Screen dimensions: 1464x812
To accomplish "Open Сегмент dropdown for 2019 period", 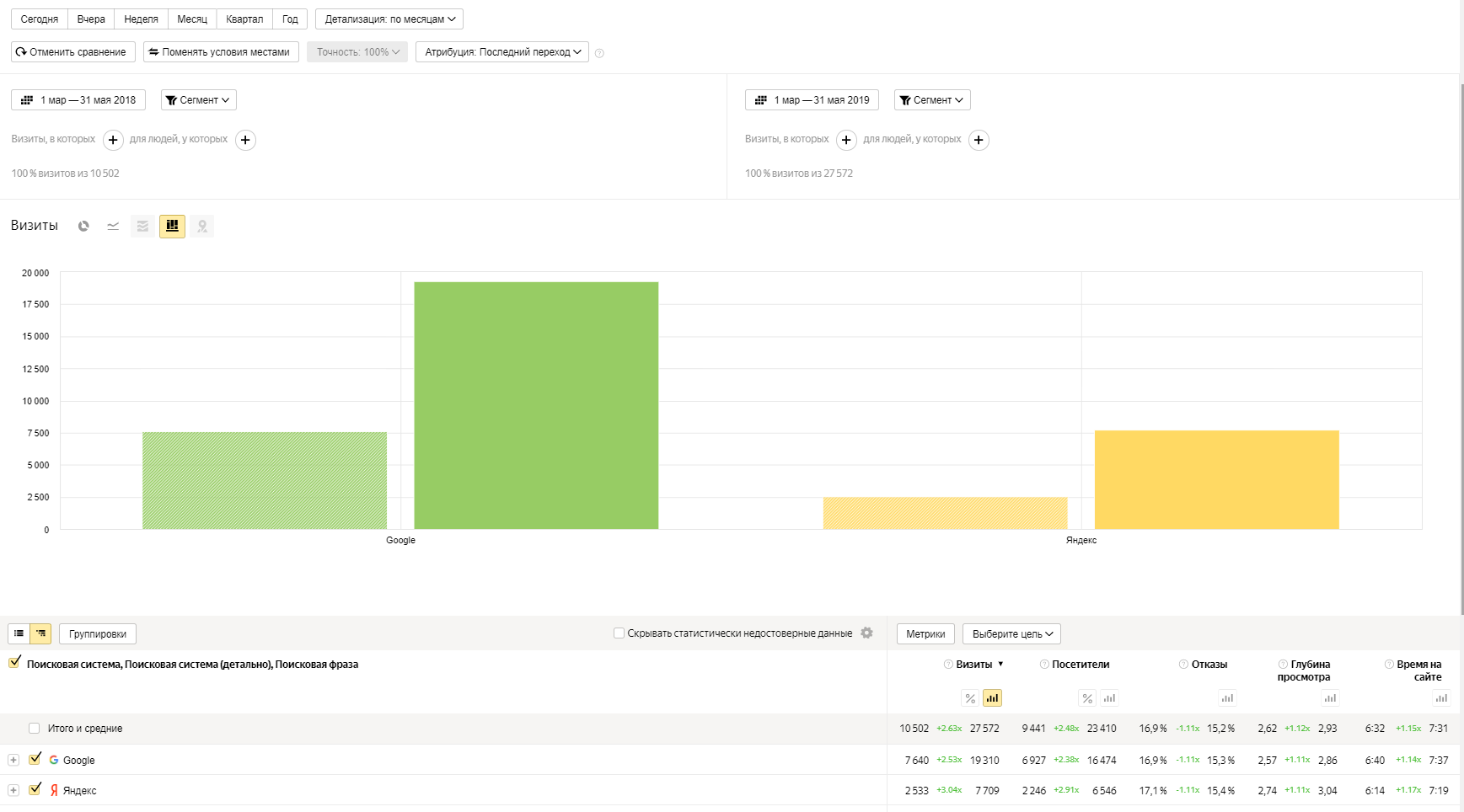I will [932, 100].
